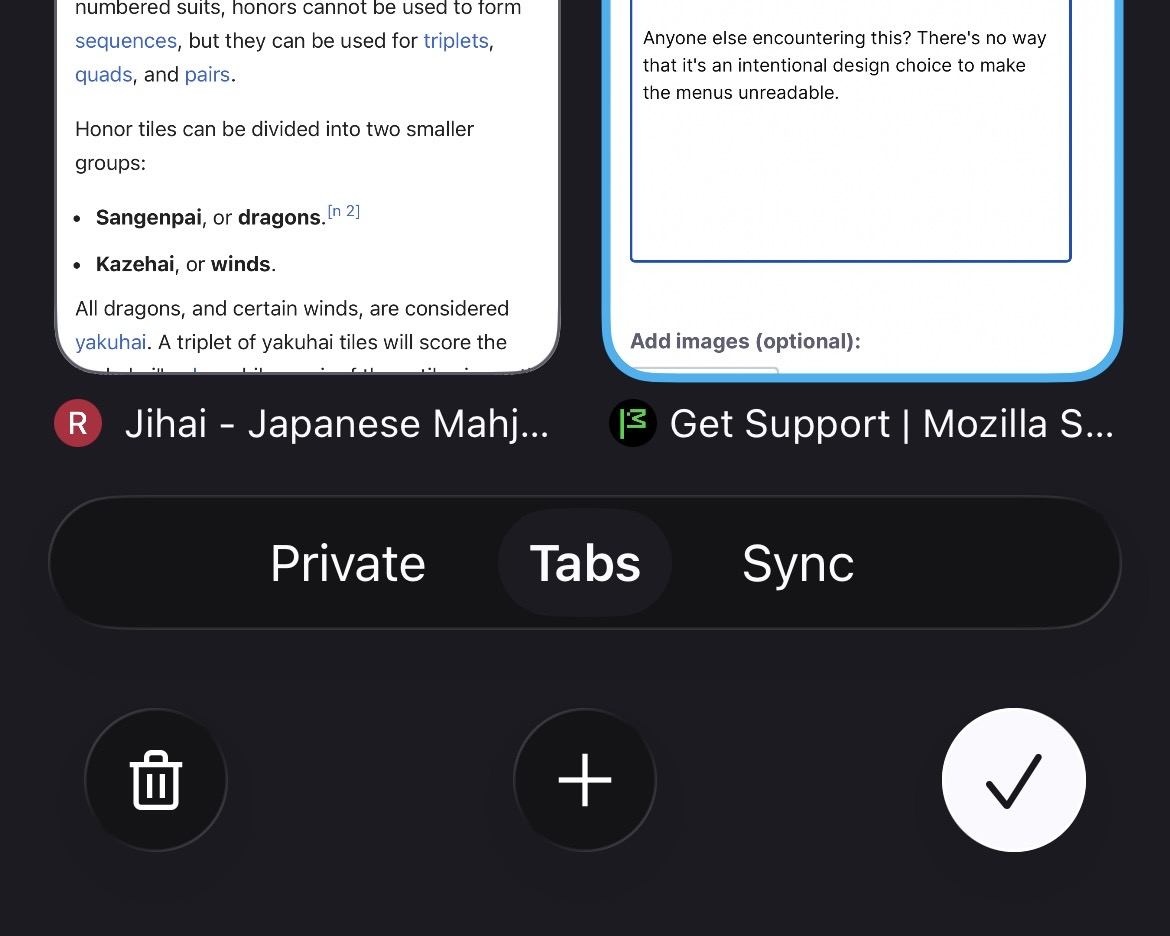Select the Tabs segment
Viewport: 1170px width, 936px height.
coord(585,563)
